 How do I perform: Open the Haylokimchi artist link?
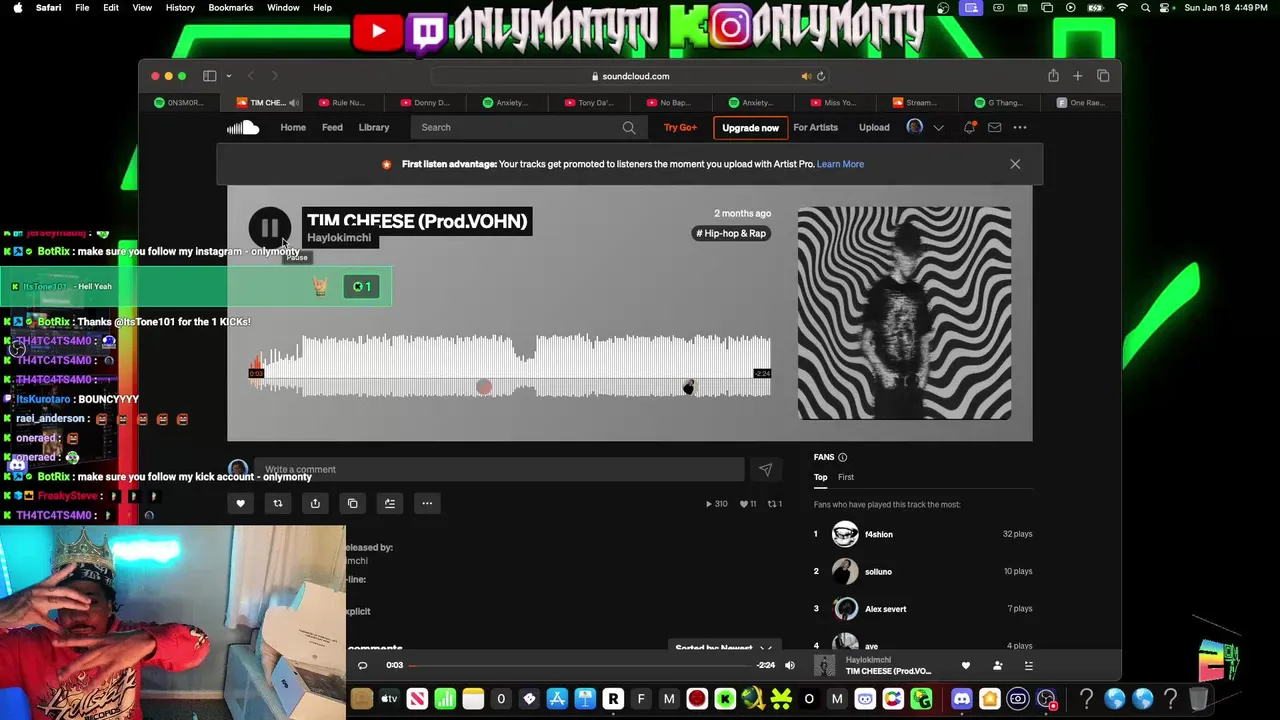pos(339,238)
